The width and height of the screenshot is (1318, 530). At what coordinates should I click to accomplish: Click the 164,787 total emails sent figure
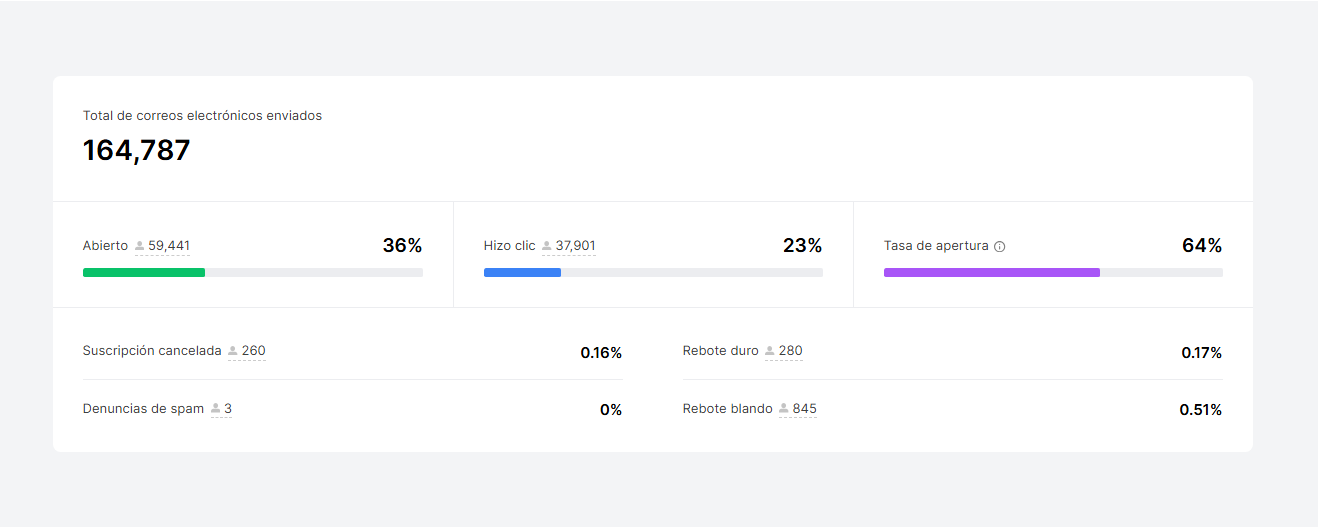pyautogui.click(x=136, y=150)
